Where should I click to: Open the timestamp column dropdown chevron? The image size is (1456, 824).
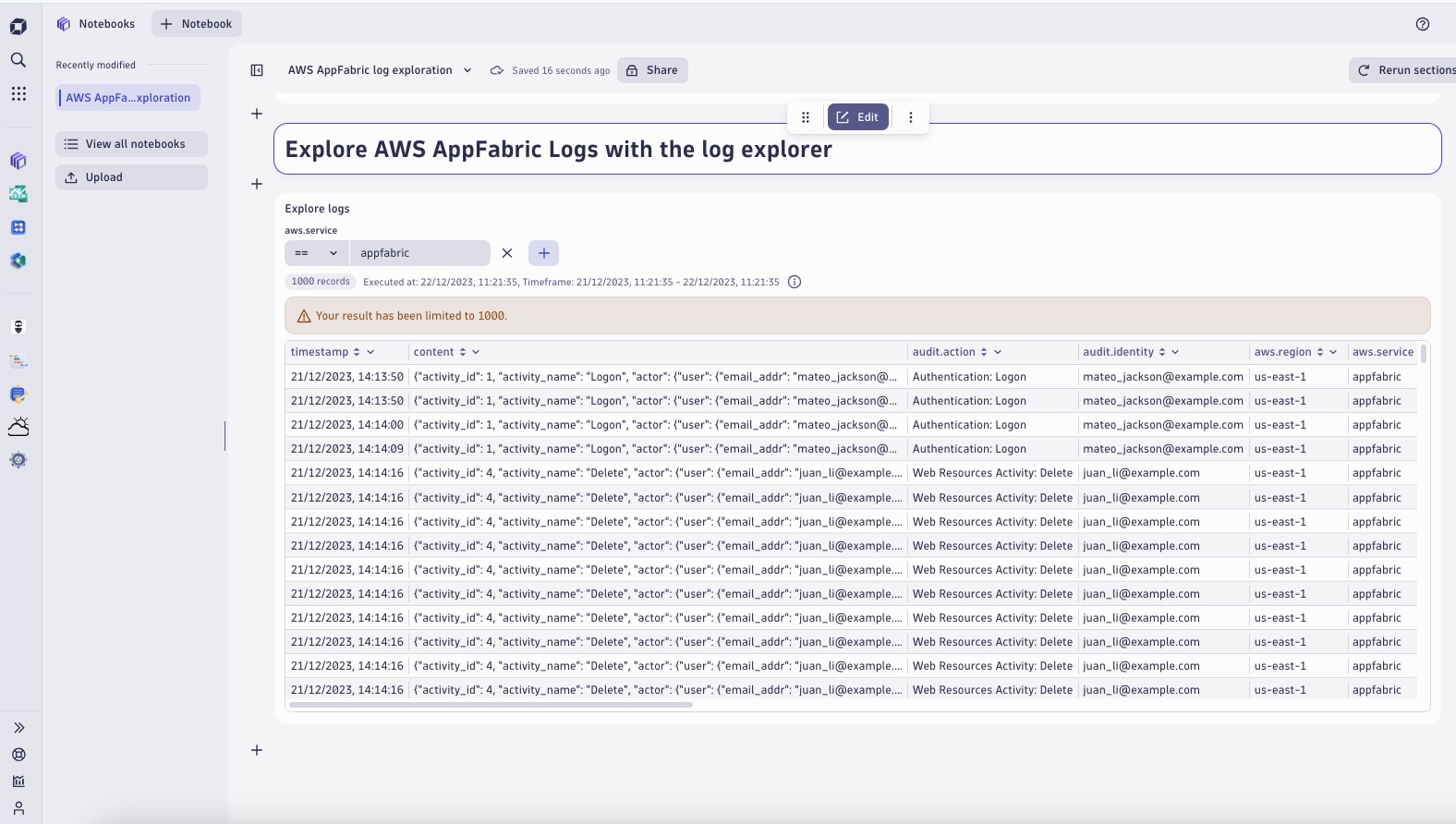(370, 352)
